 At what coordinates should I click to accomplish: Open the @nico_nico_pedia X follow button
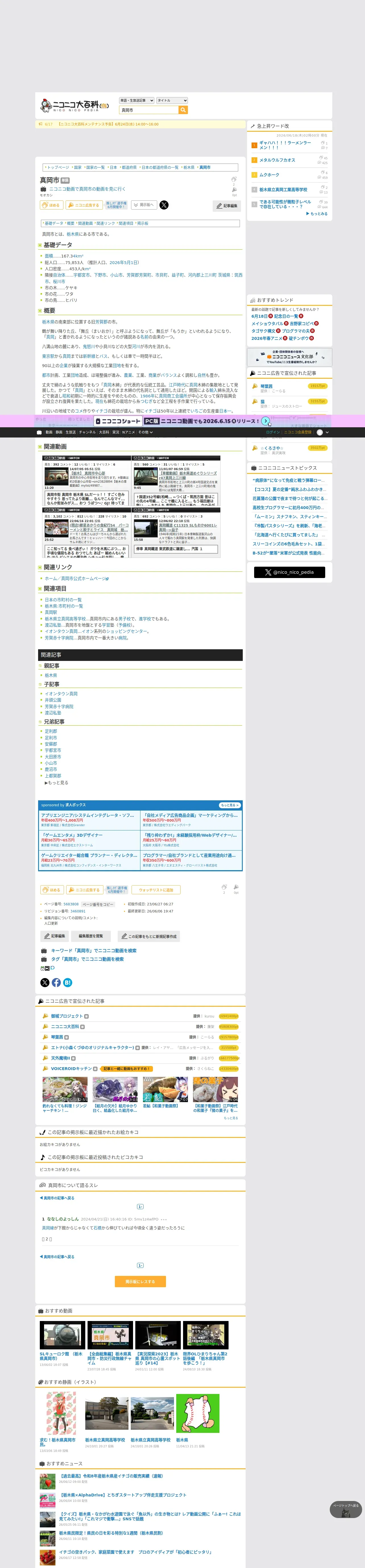tap(289, 572)
